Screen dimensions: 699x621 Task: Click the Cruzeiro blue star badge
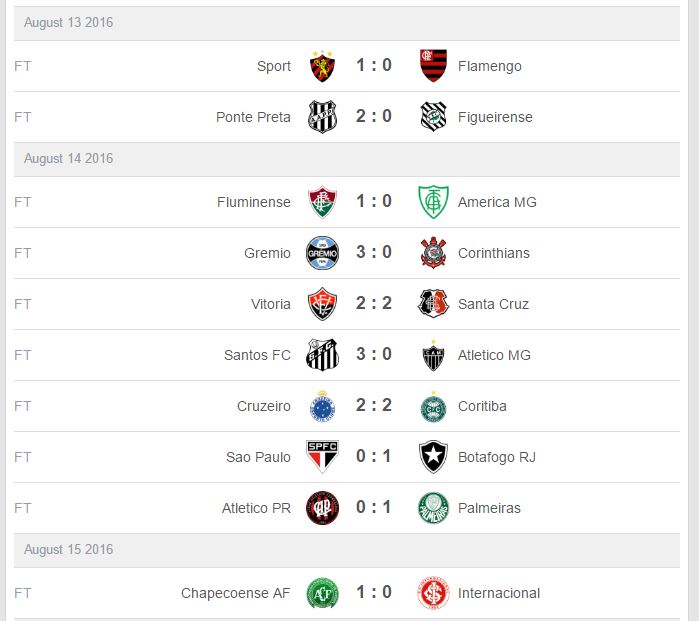[x=322, y=406]
